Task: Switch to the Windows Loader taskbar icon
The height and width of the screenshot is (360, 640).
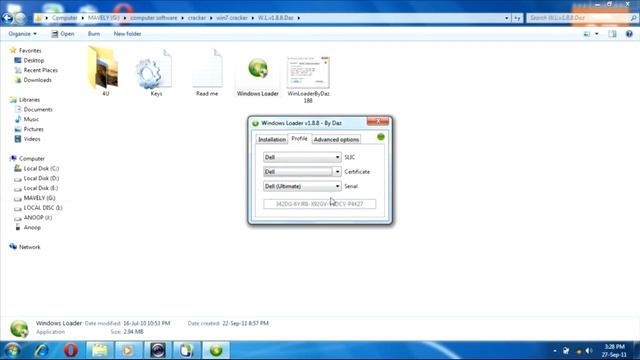Action: pyautogui.click(x=216, y=350)
